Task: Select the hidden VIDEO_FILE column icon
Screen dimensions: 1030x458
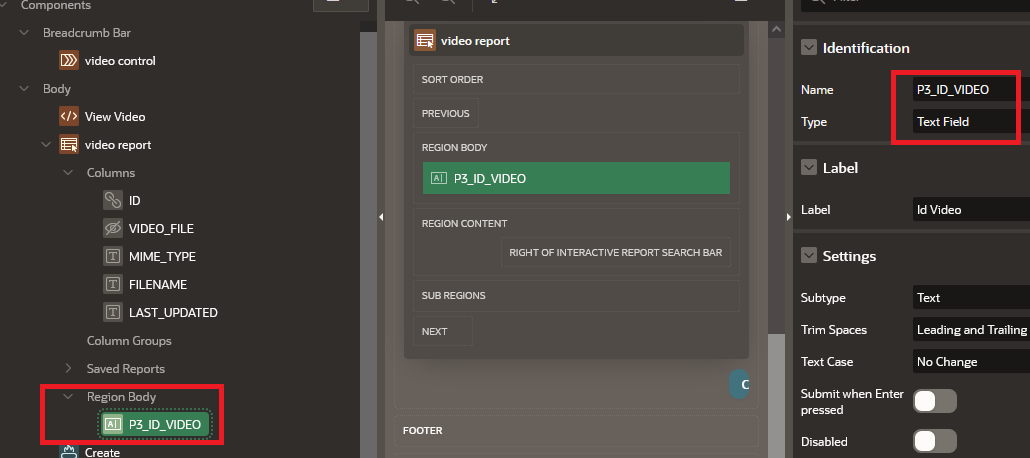Action: pos(113,229)
